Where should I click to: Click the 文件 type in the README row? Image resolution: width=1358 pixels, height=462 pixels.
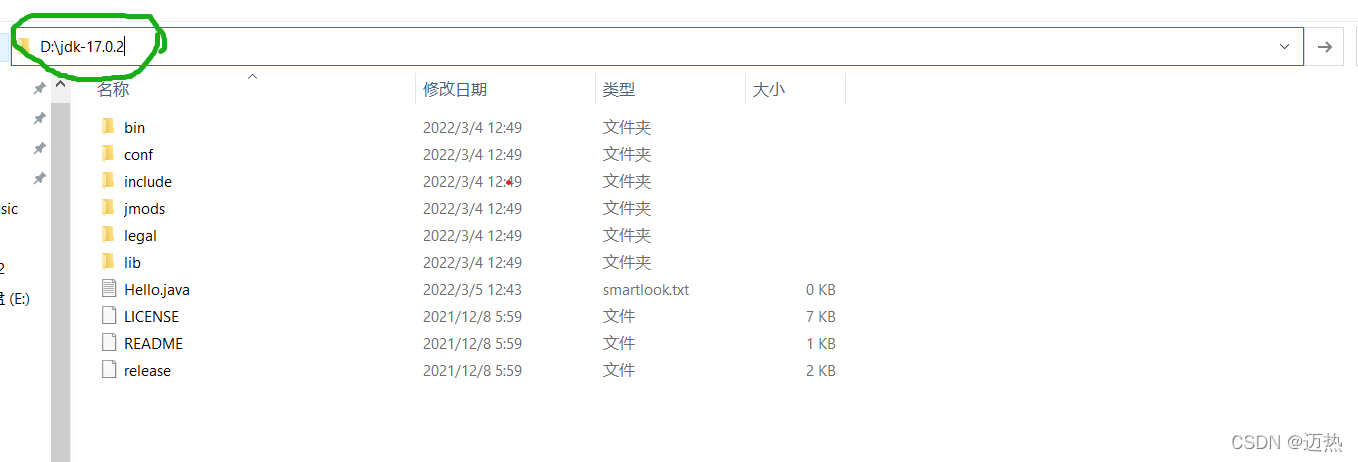point(619,344)
